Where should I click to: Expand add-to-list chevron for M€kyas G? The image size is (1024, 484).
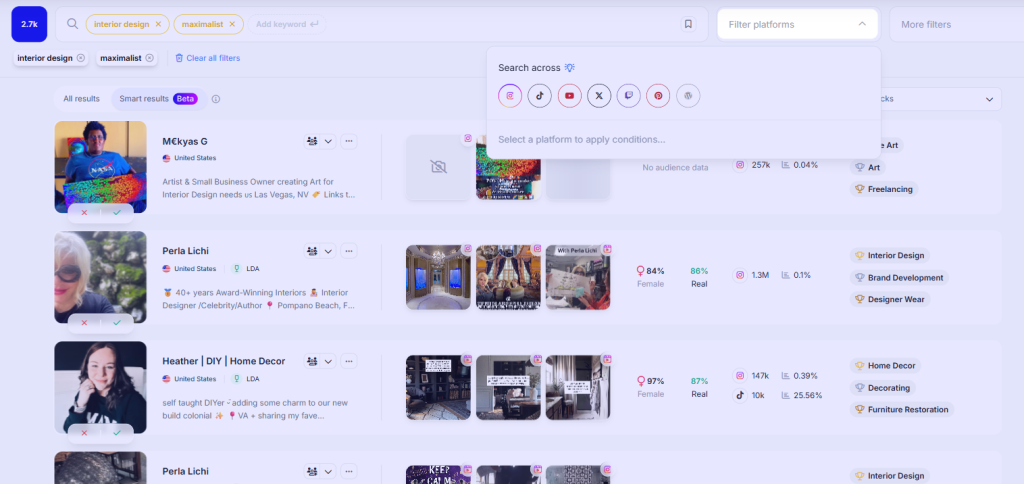click(x=328, y=141)
